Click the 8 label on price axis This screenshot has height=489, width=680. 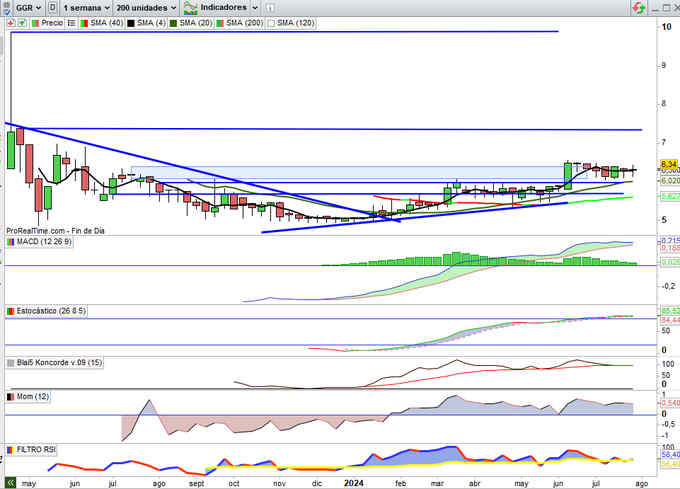664,104
